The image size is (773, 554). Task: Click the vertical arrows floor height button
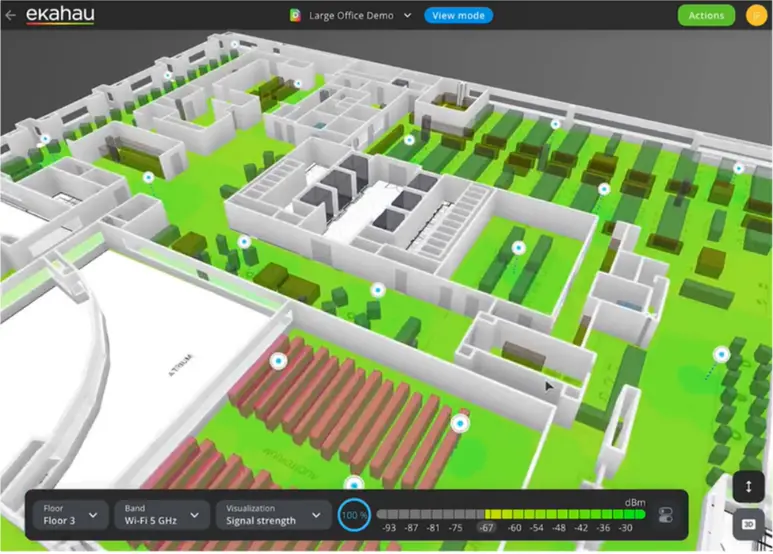[x=748, y=487]
